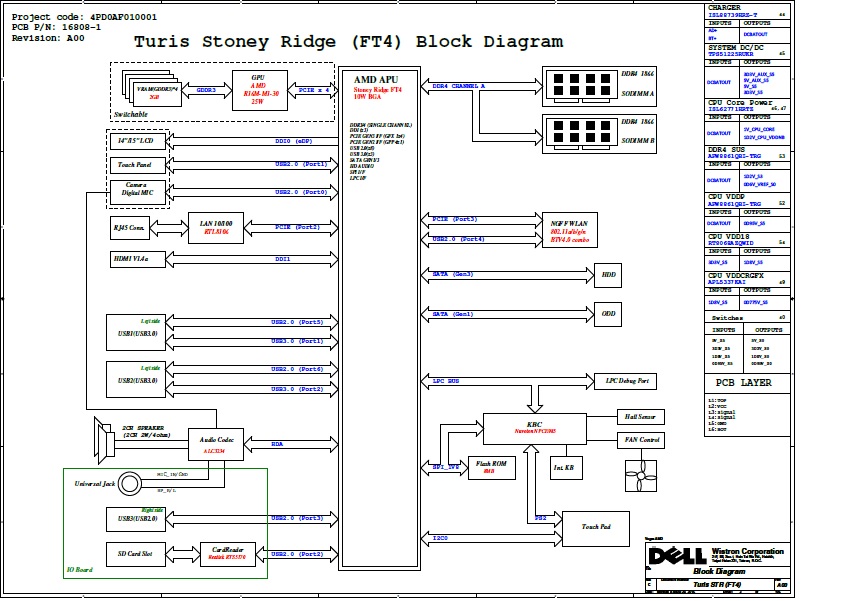Click the Project code 4PD0AF010001 text

tap(85, 17)
